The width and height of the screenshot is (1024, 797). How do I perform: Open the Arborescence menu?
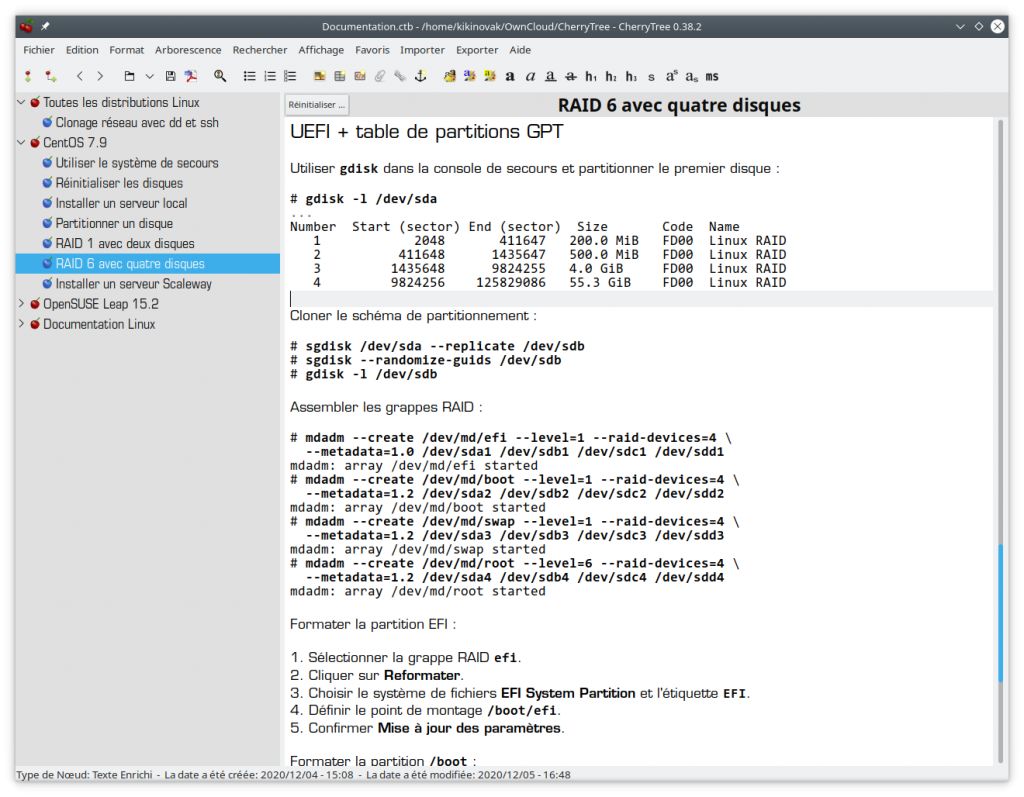[x=188, y=49]
